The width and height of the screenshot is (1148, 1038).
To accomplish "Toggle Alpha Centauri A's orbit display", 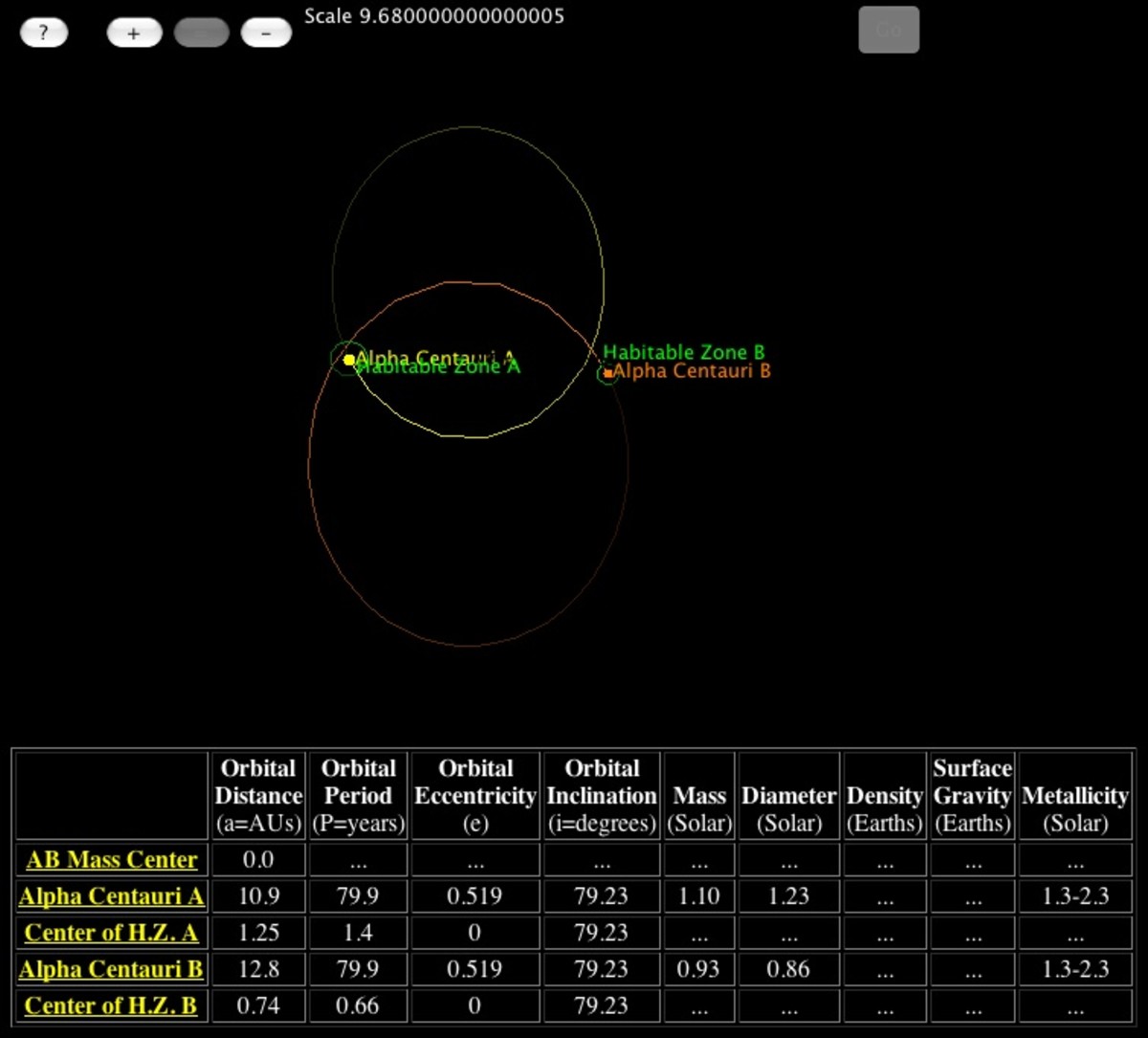I will point(468,127).
